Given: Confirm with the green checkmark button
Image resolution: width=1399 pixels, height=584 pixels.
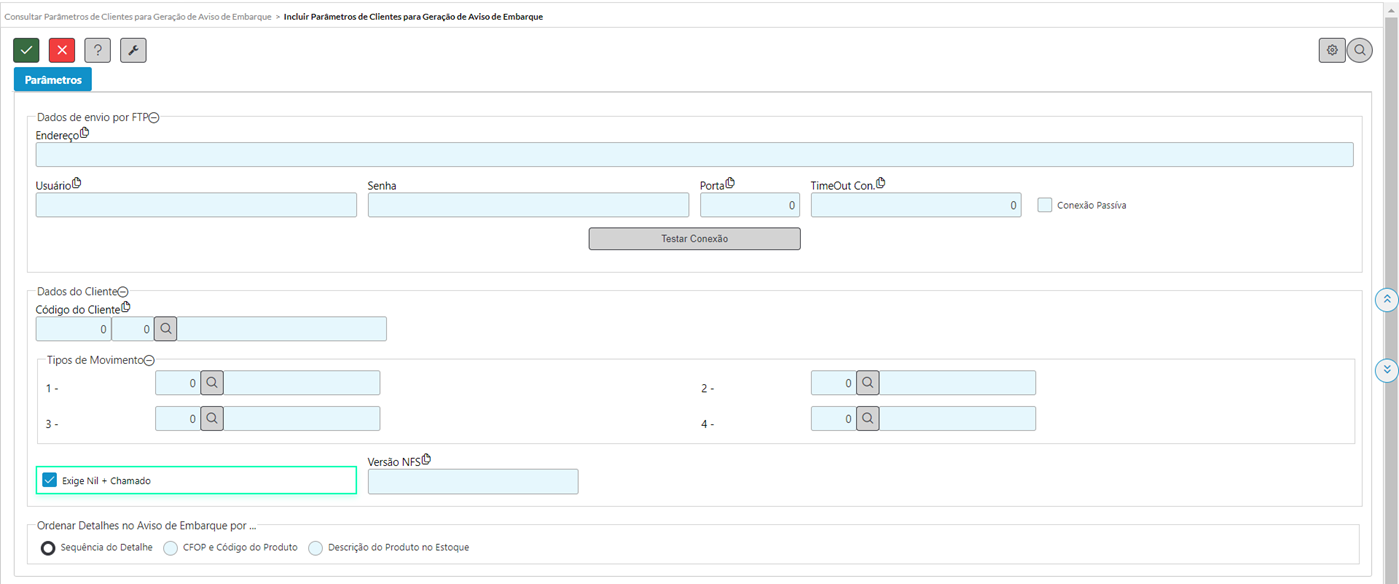Looking at the screenshot, I should coord(26,50).
